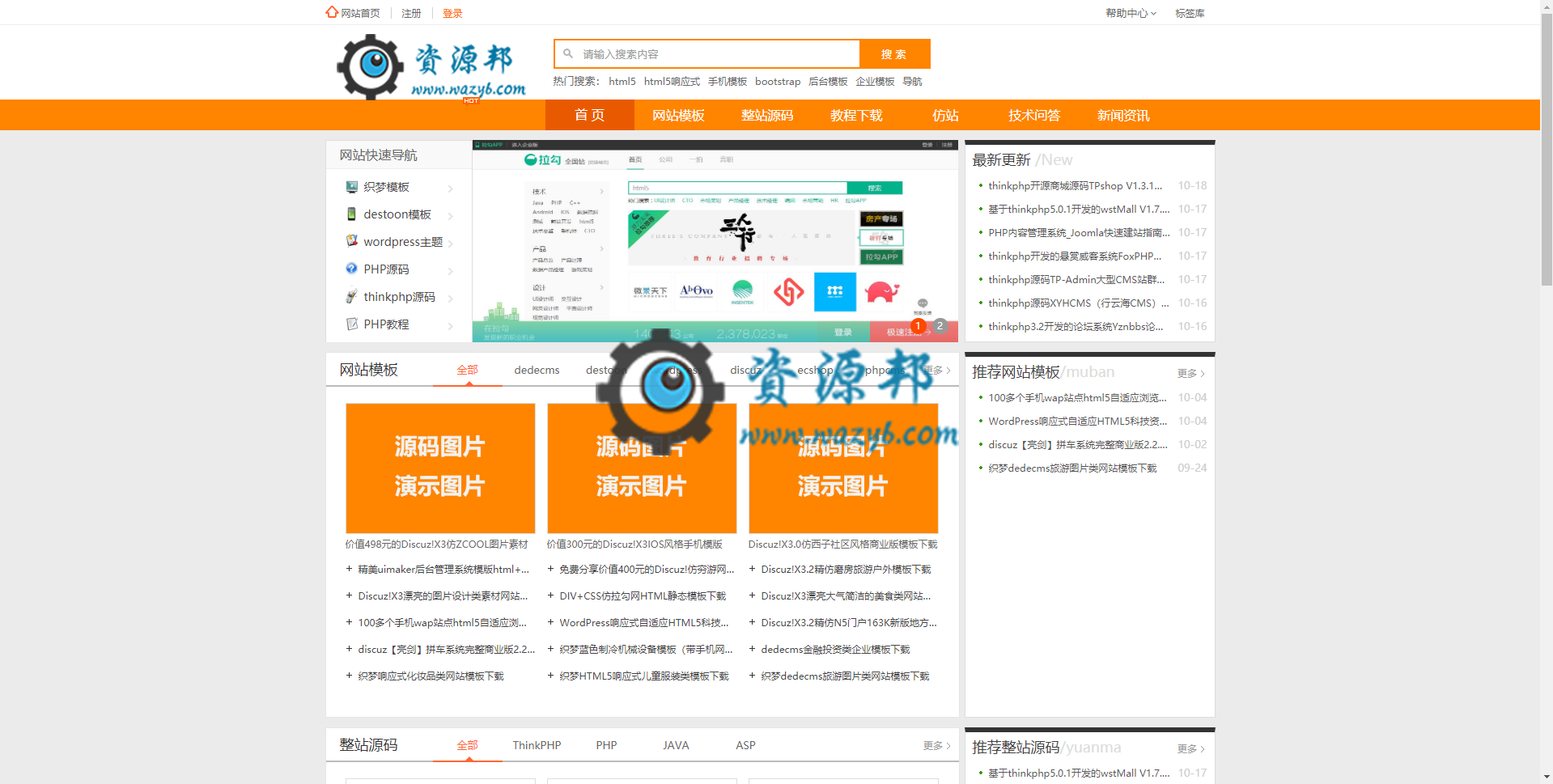Open 织梦响应式化妆品类网站模板下载 link

click(431, 676)
